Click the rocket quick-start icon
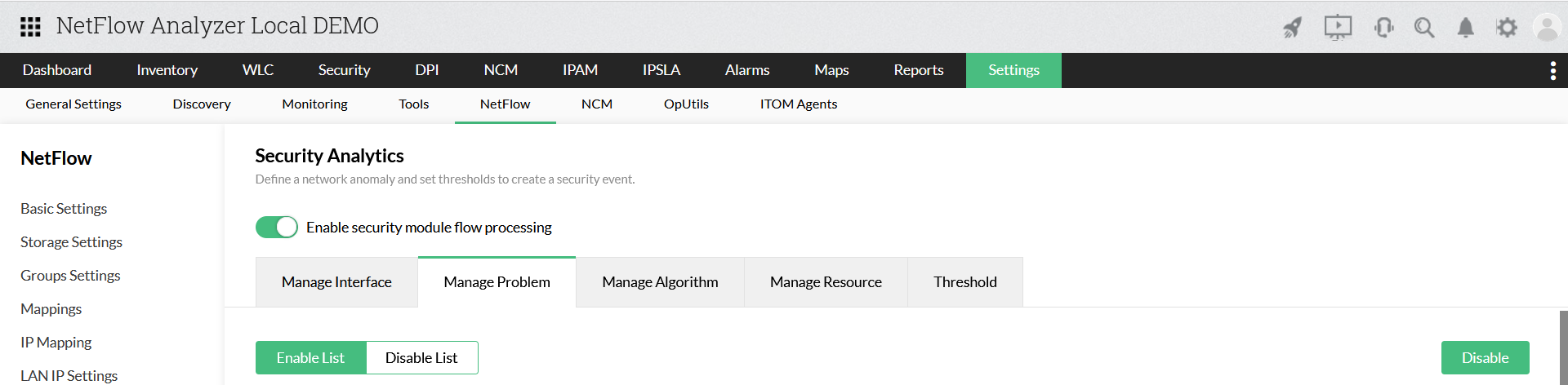This screenshot has height=385, width=1568. tap(1292, 28)
